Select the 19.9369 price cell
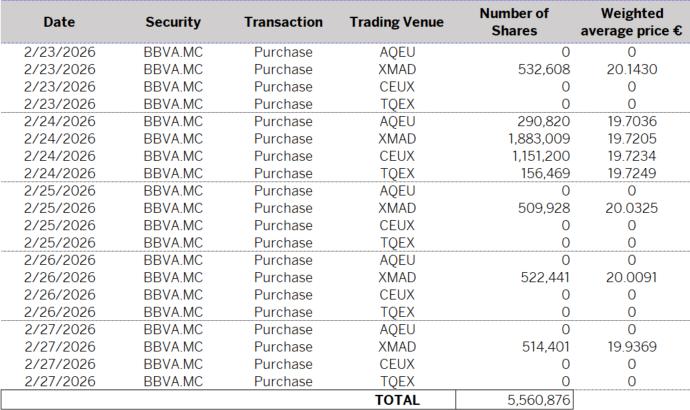Image resolution: width=690 pixels, height=410 pixels. [x=630, y=347]
